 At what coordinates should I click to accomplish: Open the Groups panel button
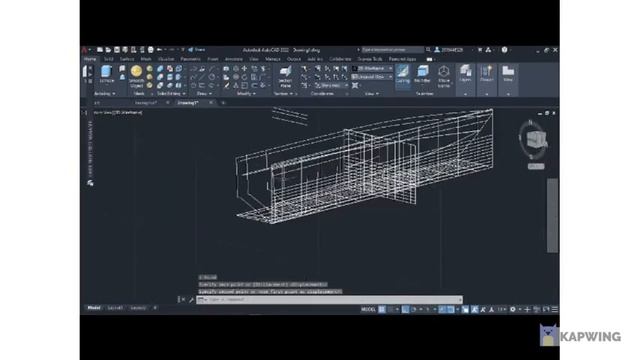(x=487, y=80)
